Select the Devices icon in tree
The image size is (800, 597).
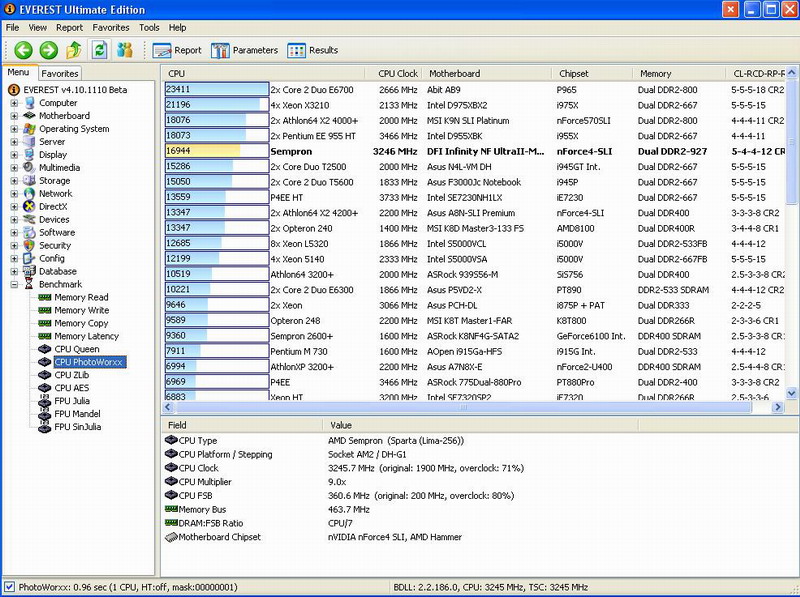click(30, 219)
